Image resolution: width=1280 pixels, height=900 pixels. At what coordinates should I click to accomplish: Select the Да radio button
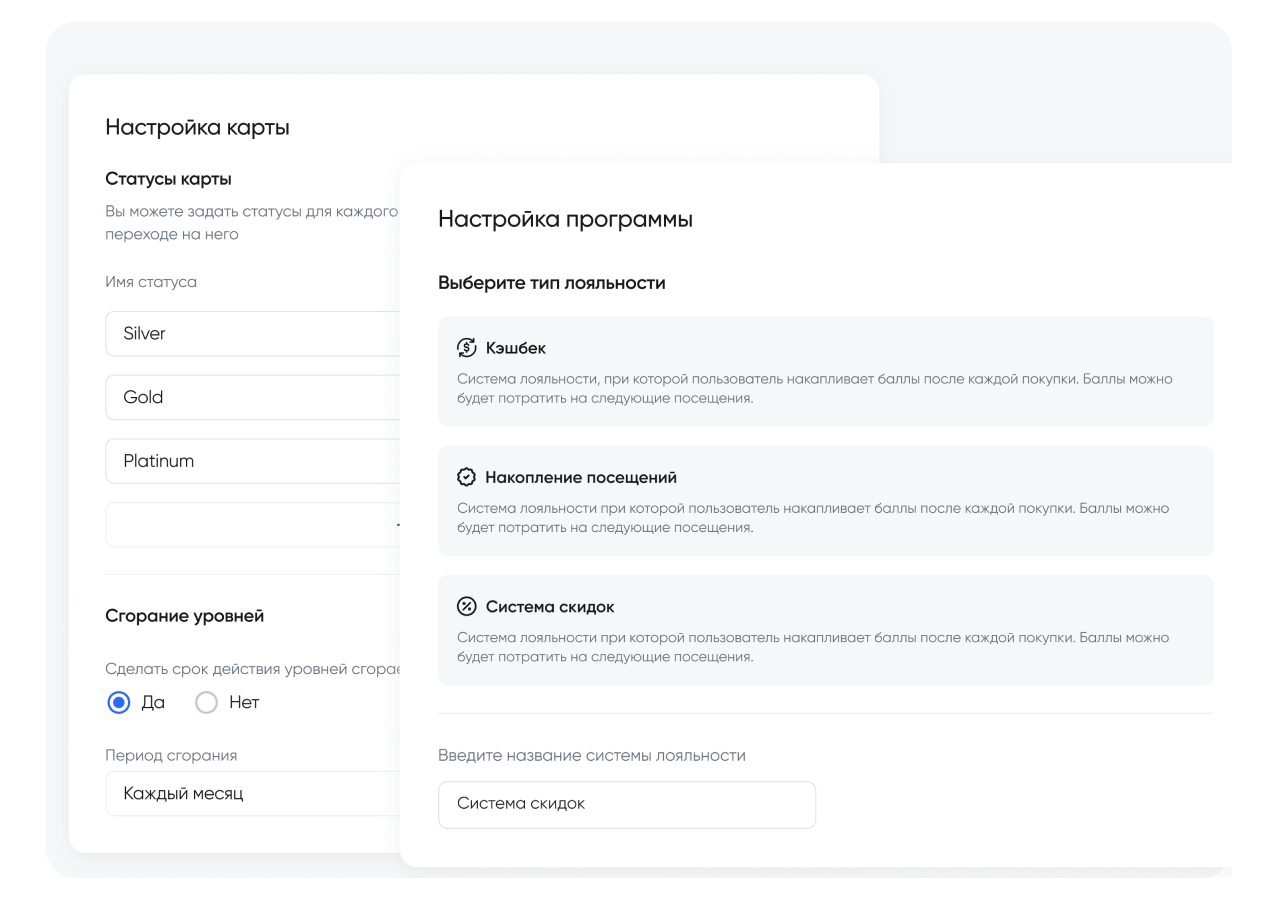click(x=119, y=702)
